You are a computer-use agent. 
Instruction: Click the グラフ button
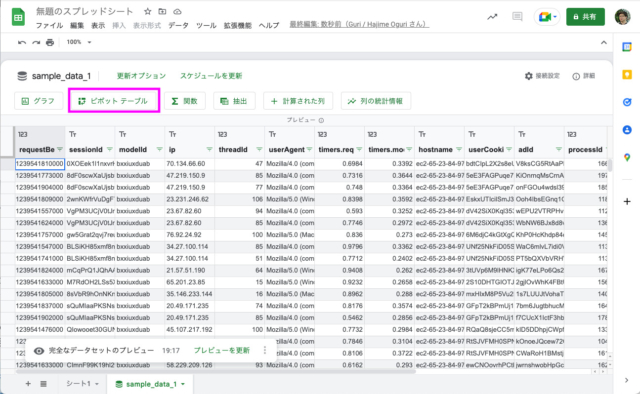click(x=39, y=101)
